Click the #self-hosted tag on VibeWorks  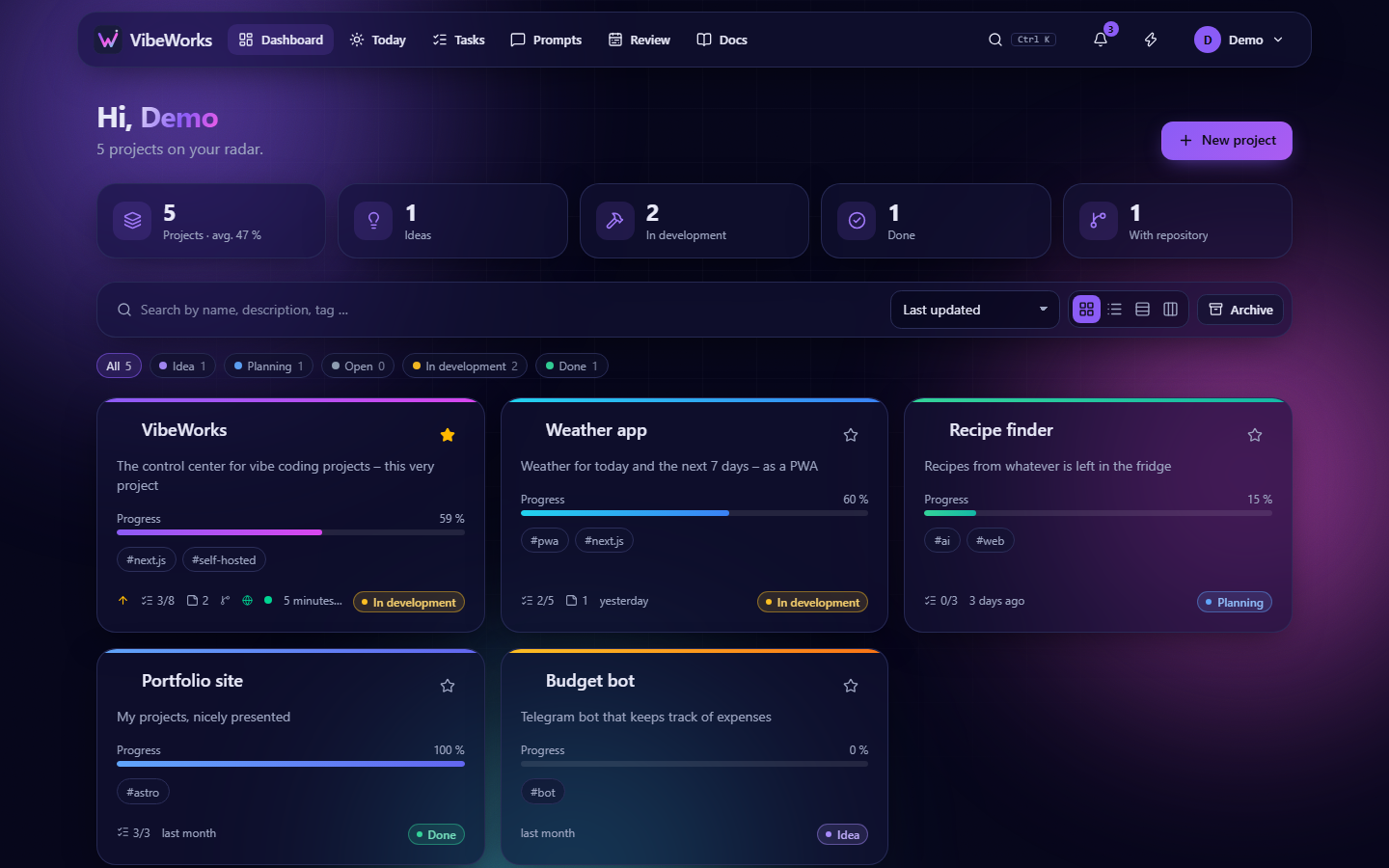[224, 560]
